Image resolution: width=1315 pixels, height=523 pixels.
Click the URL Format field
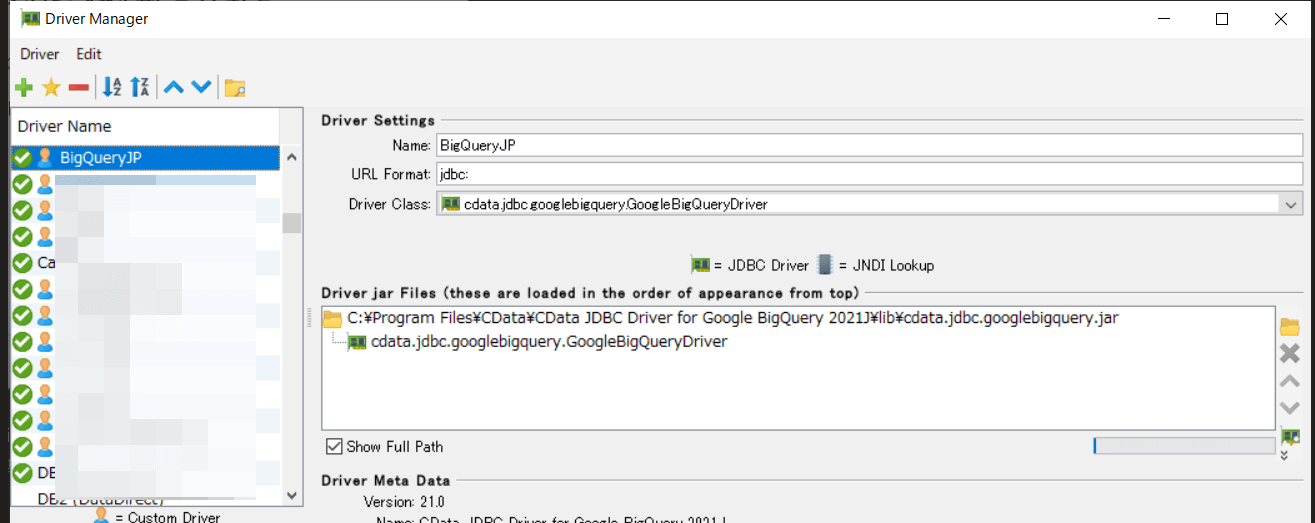click(x=869, y=174)
